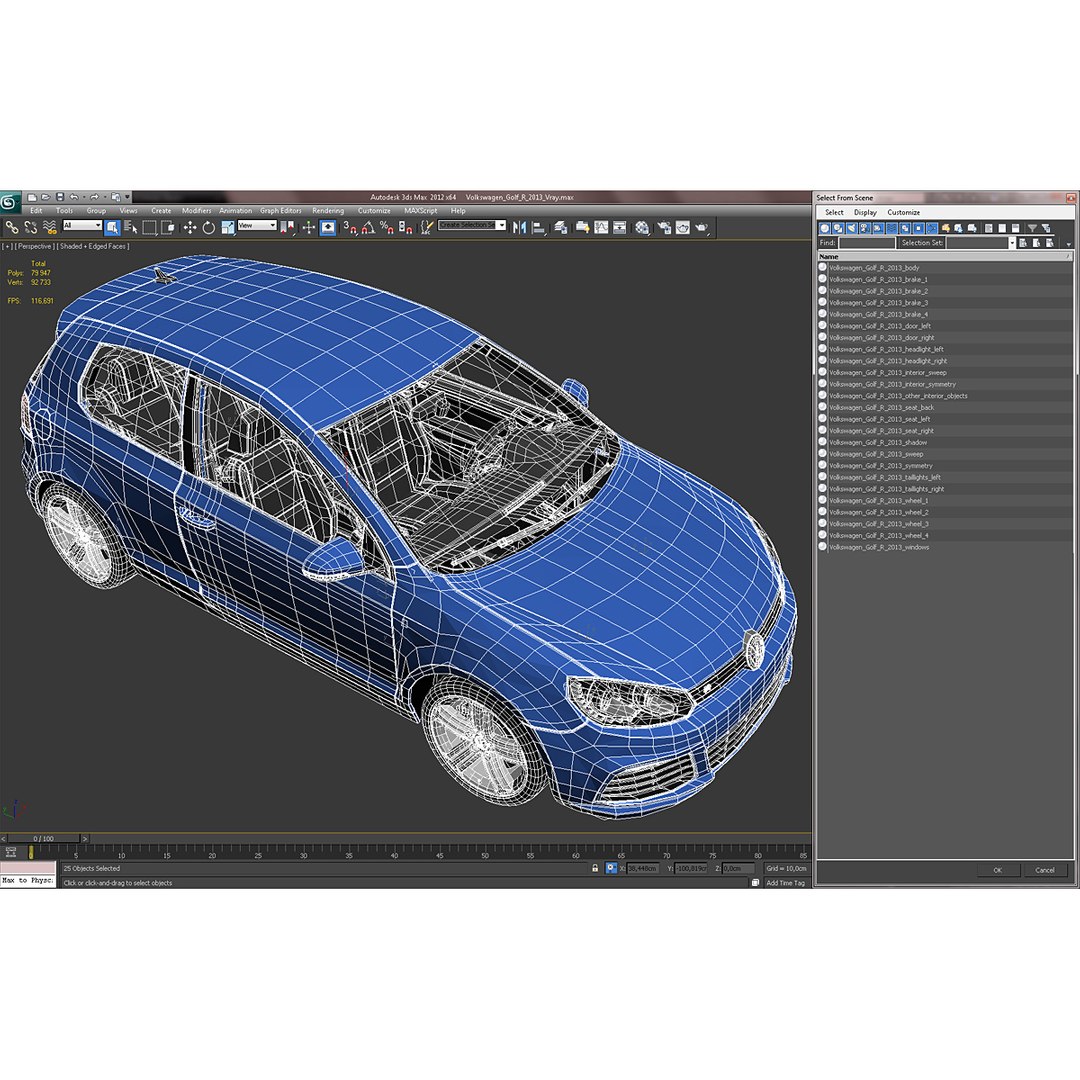Toggle Display Geometry filter in Select From Scene
Screen dimensions: 1080x1080
tap(824, 228)
